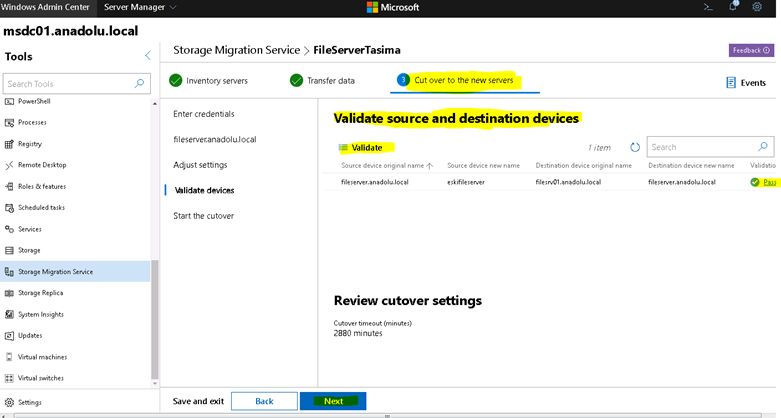
Task: Open the Events panel
Action: tap(746, 83)
